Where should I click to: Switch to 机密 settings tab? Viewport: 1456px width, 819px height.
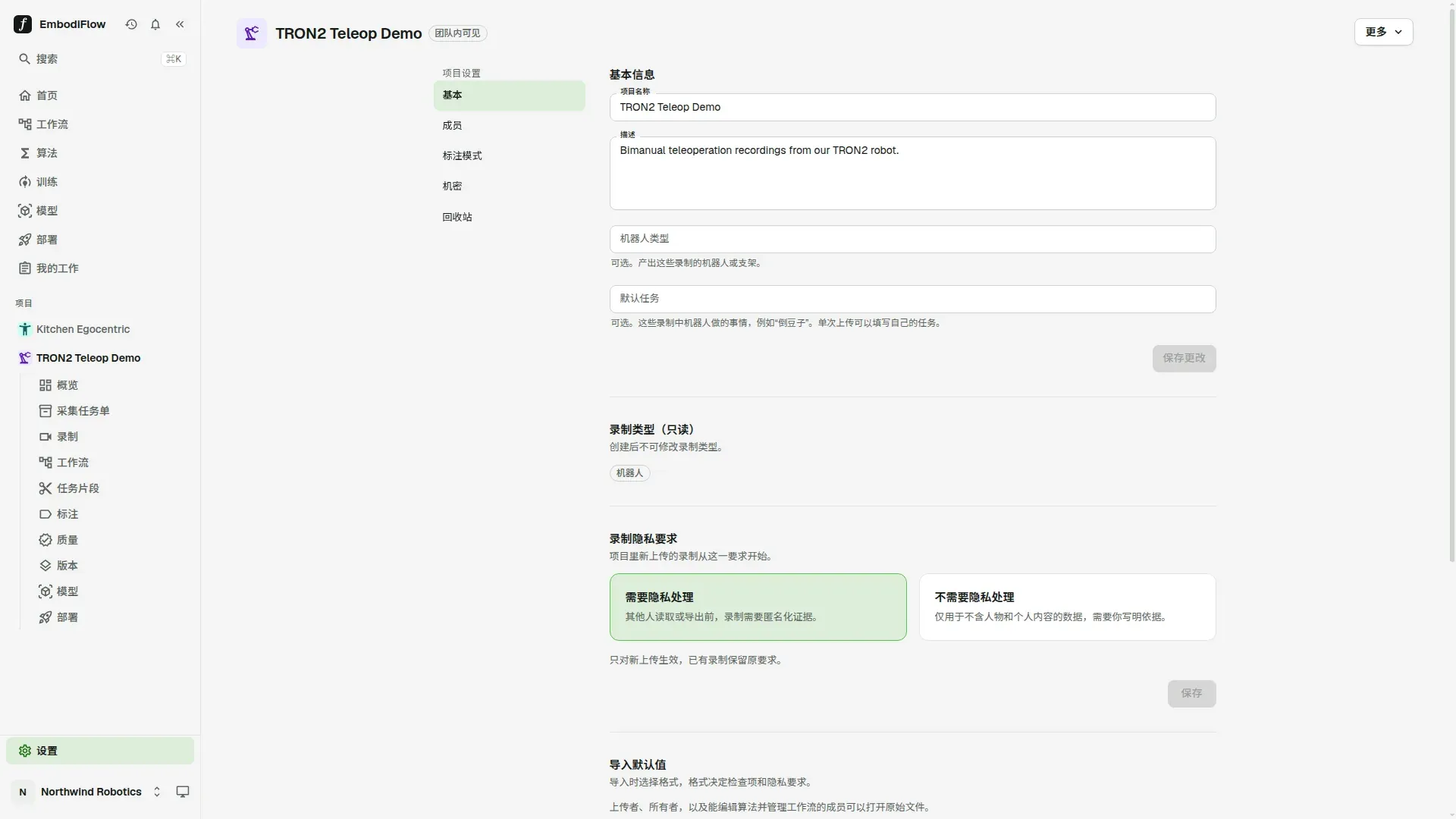509,187
